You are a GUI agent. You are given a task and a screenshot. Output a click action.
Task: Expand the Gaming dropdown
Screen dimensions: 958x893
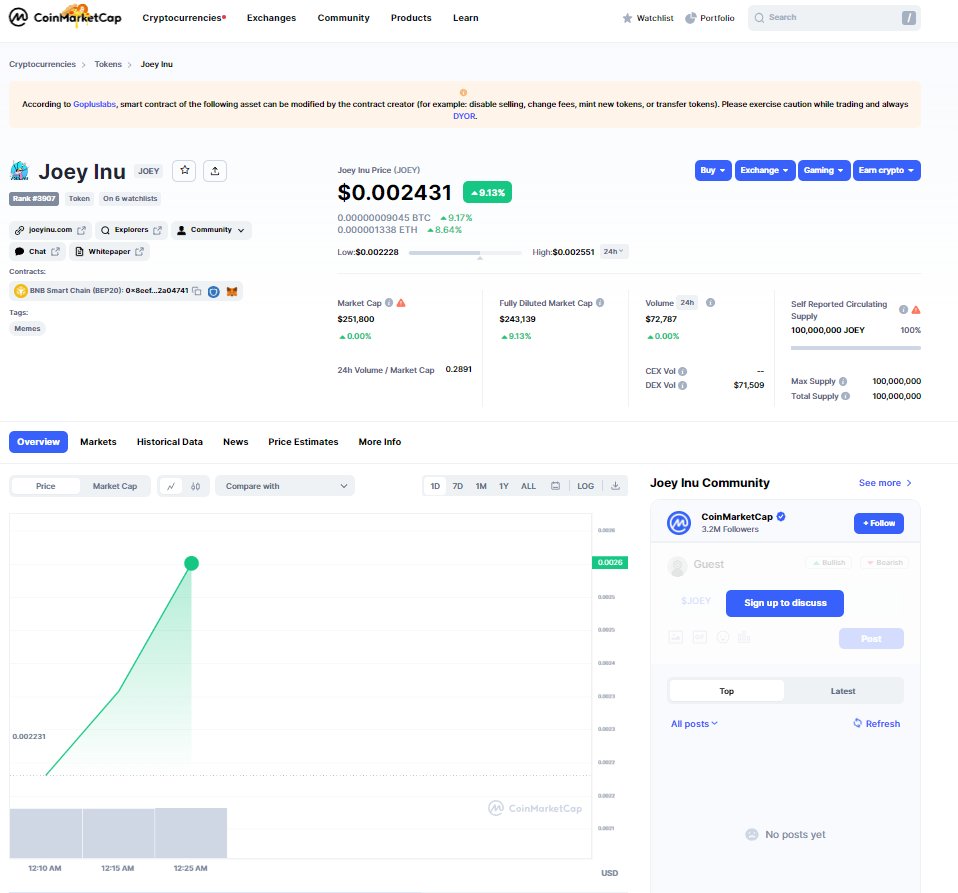pyautogui.click(x=824, y=170)
